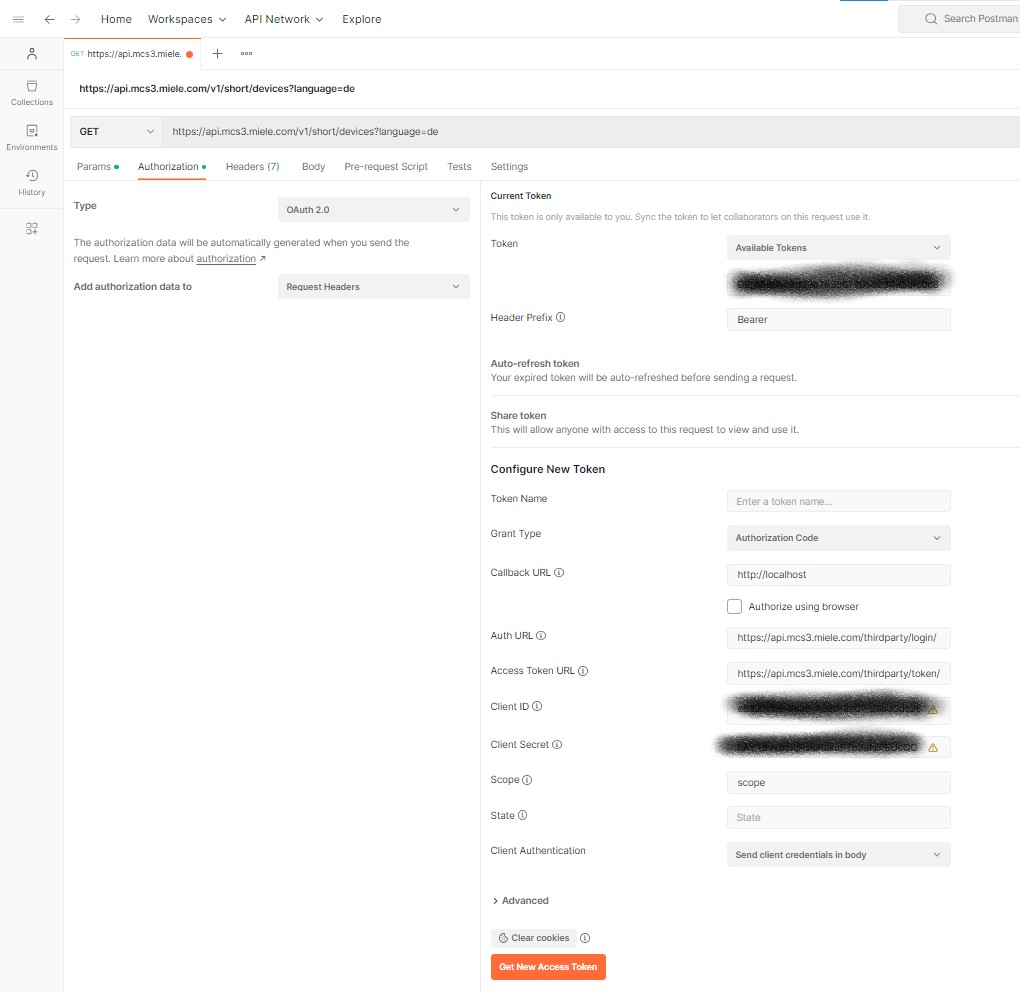Expand the Advanced section
Image resolution: width=1020 pixels, height=992 pixels.
click(520, 900)
